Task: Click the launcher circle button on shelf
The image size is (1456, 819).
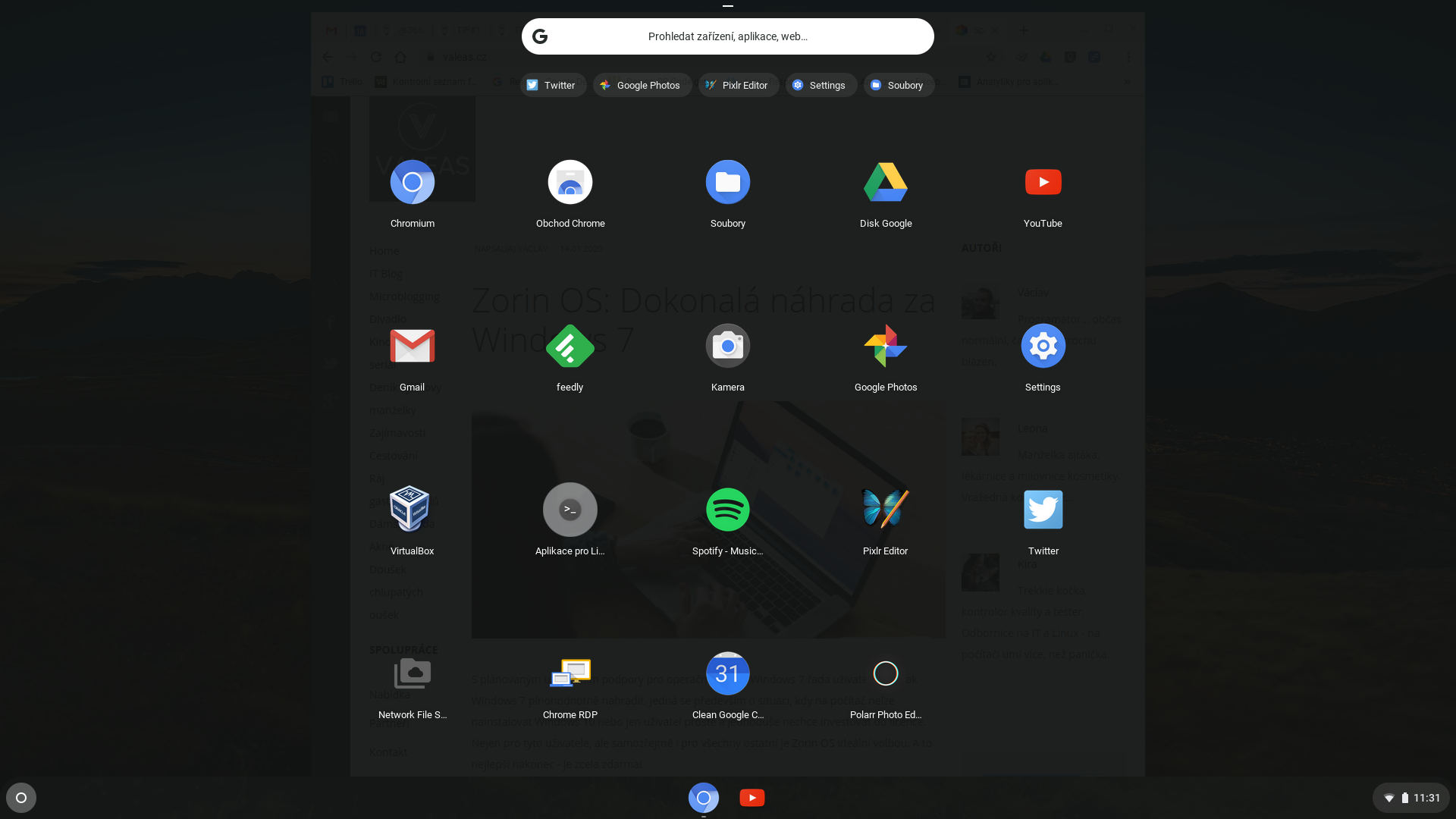Action: [x=21, y=798]
